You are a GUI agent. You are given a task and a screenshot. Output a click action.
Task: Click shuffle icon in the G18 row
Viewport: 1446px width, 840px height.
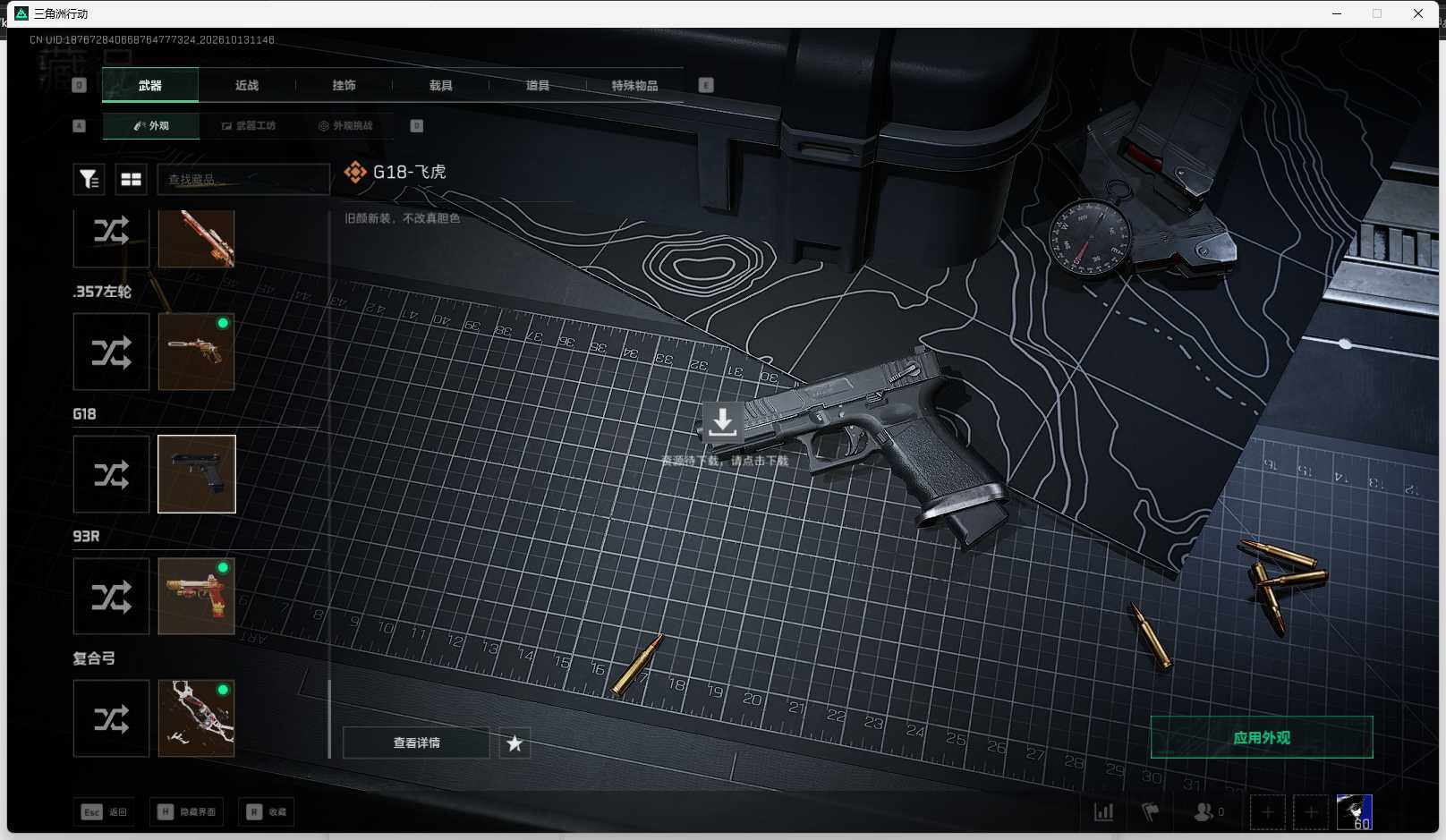pos(111,474)
